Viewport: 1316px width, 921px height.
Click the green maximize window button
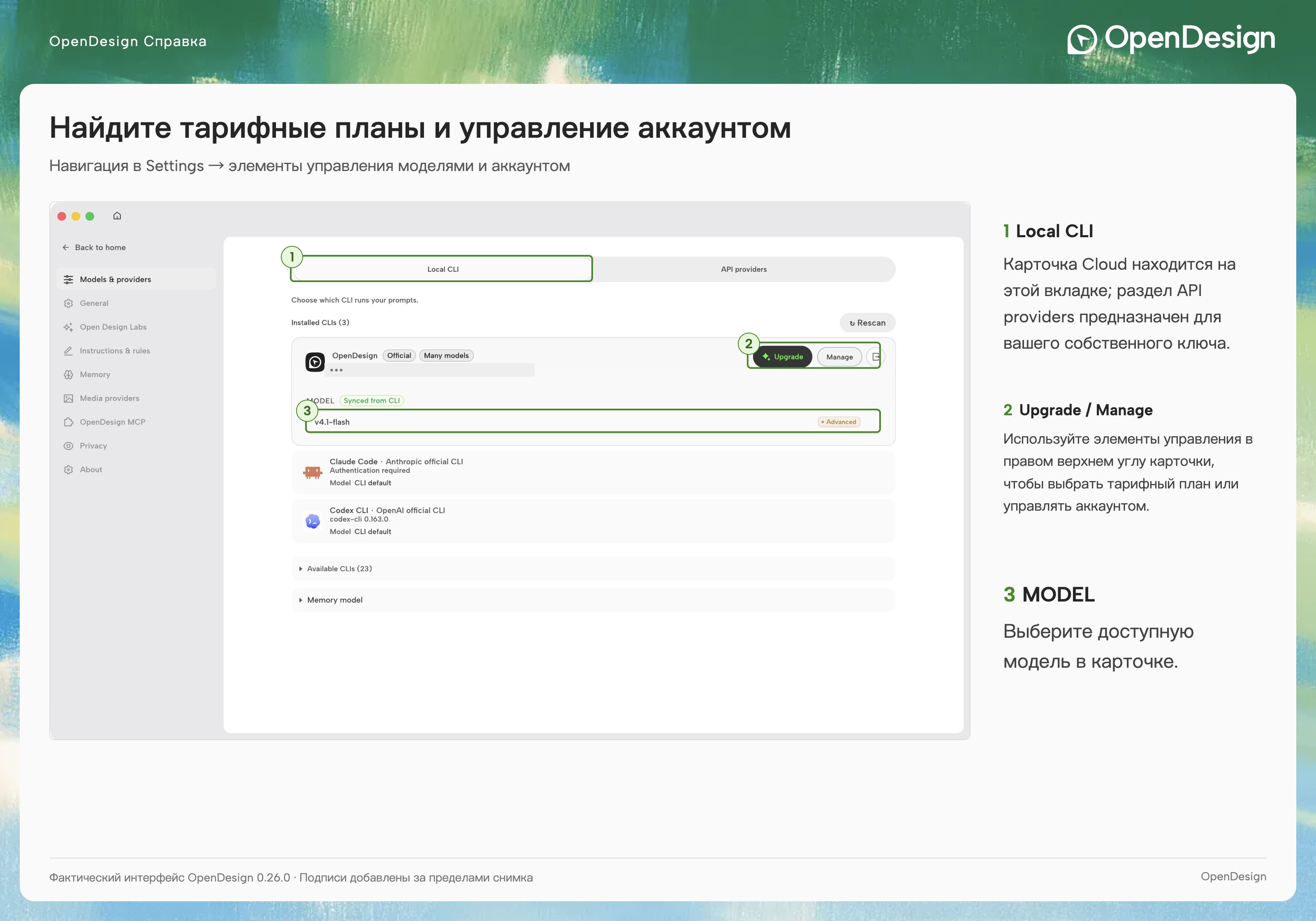[x=89, y=216]
